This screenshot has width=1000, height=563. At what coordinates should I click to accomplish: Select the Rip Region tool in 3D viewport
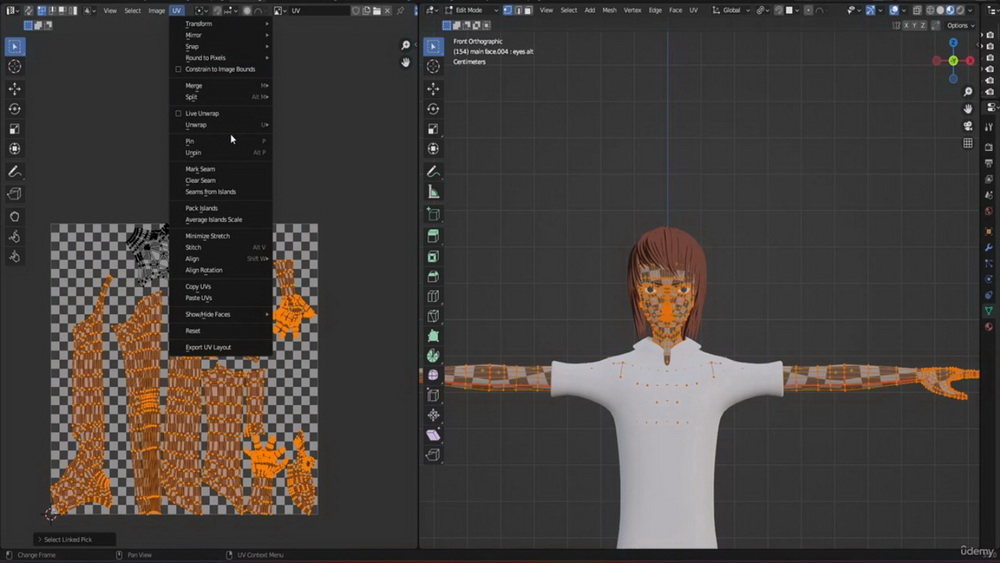[x=433, y=455]
